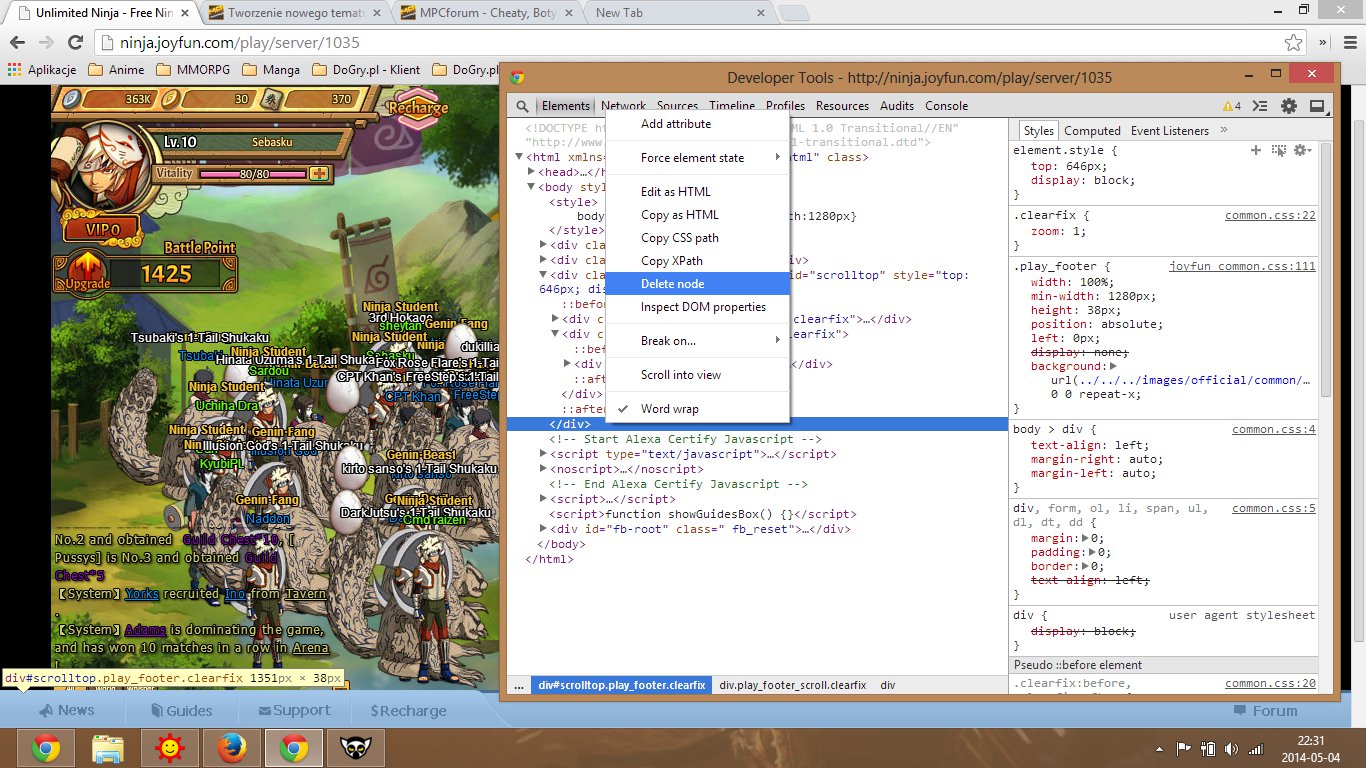The height and width of the screenshot is (768, 1366).
Task: Select Delete node from the context menu
Action: [698, 284]
